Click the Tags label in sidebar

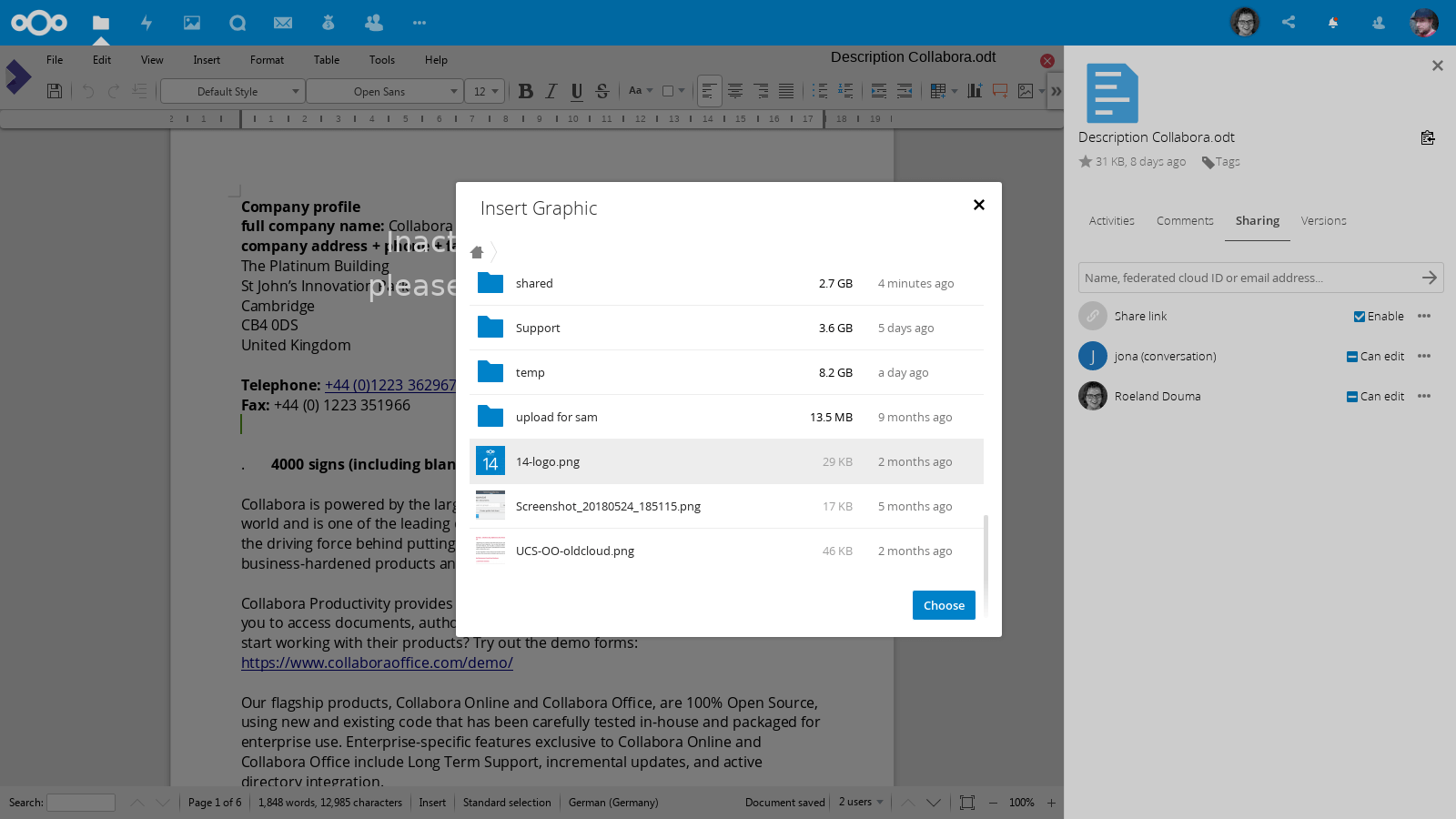click(1228, 162)
